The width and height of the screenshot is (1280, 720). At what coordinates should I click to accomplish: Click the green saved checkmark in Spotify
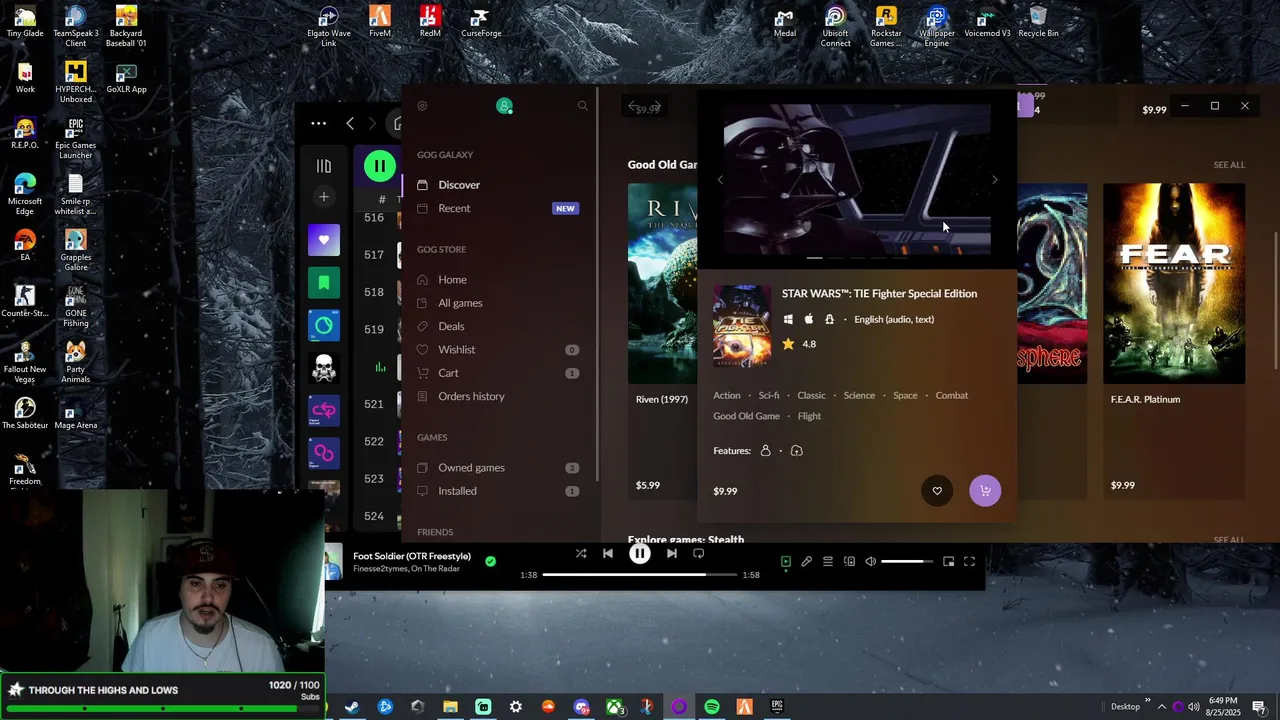tap(490, 562)
